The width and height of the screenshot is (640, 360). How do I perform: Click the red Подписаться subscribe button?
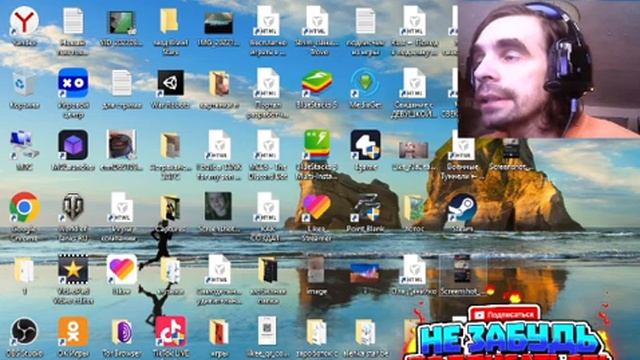pos(504,315)
